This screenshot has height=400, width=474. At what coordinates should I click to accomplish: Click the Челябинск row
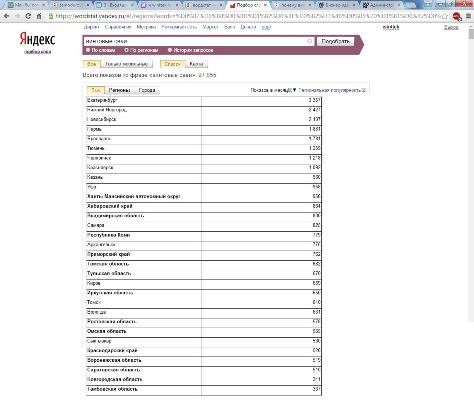coord(204,158)
